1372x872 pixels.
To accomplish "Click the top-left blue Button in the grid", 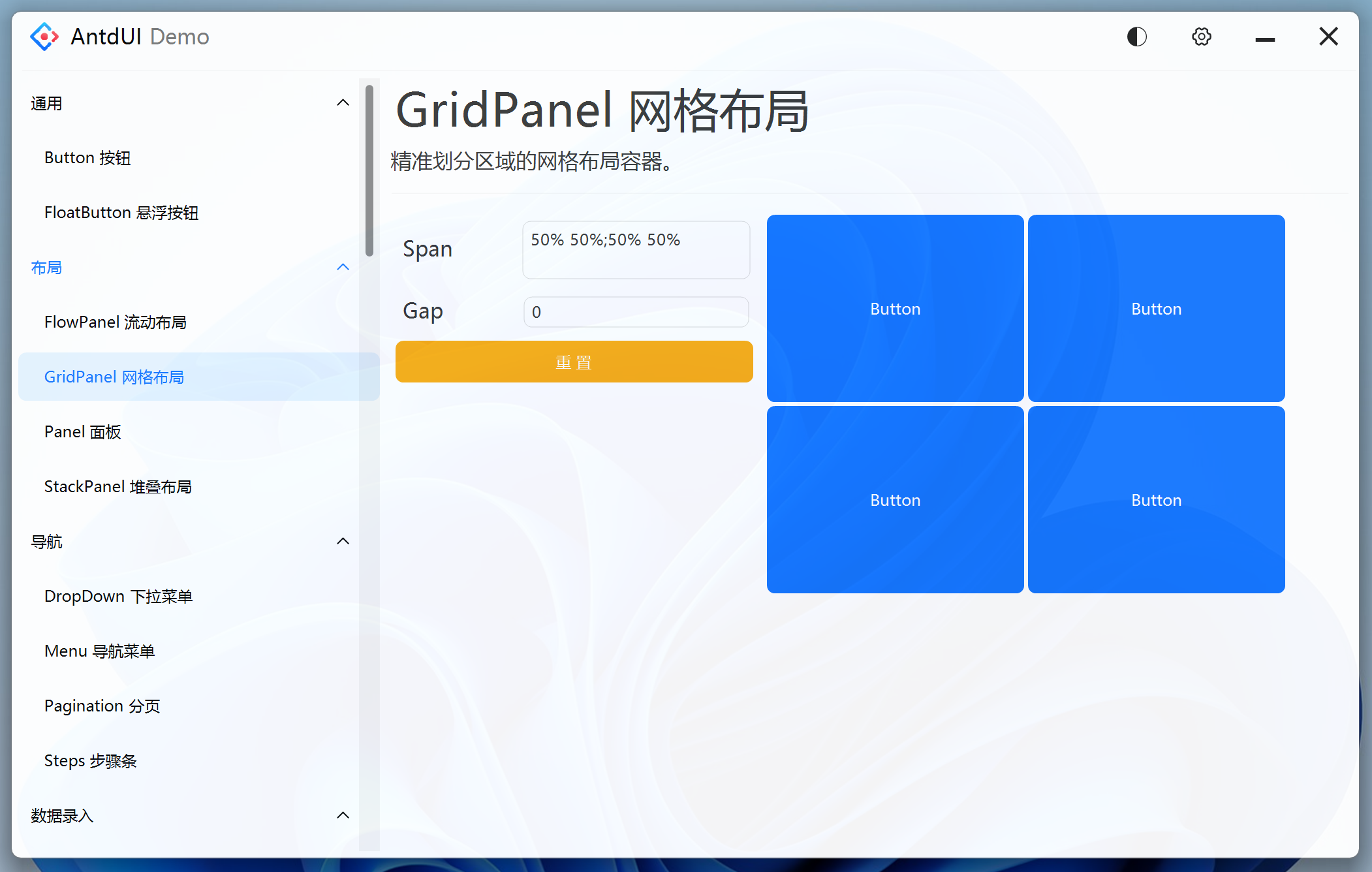I will coord(895,308).
